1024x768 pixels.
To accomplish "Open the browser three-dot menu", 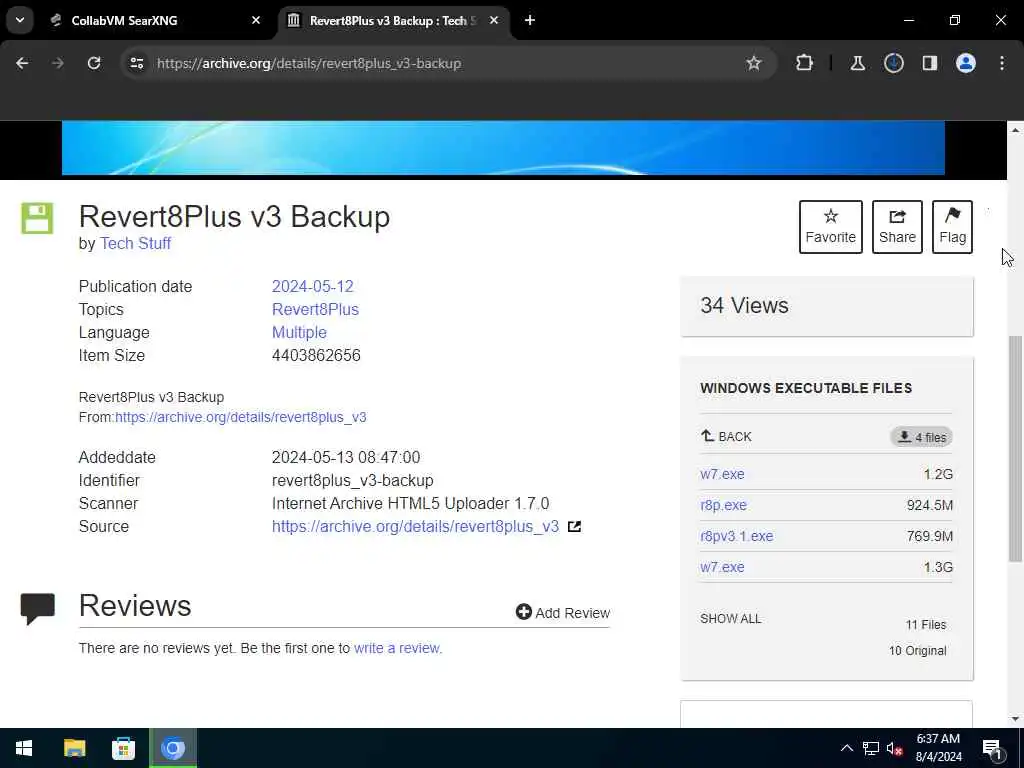I will click(x=1002, y=63).
